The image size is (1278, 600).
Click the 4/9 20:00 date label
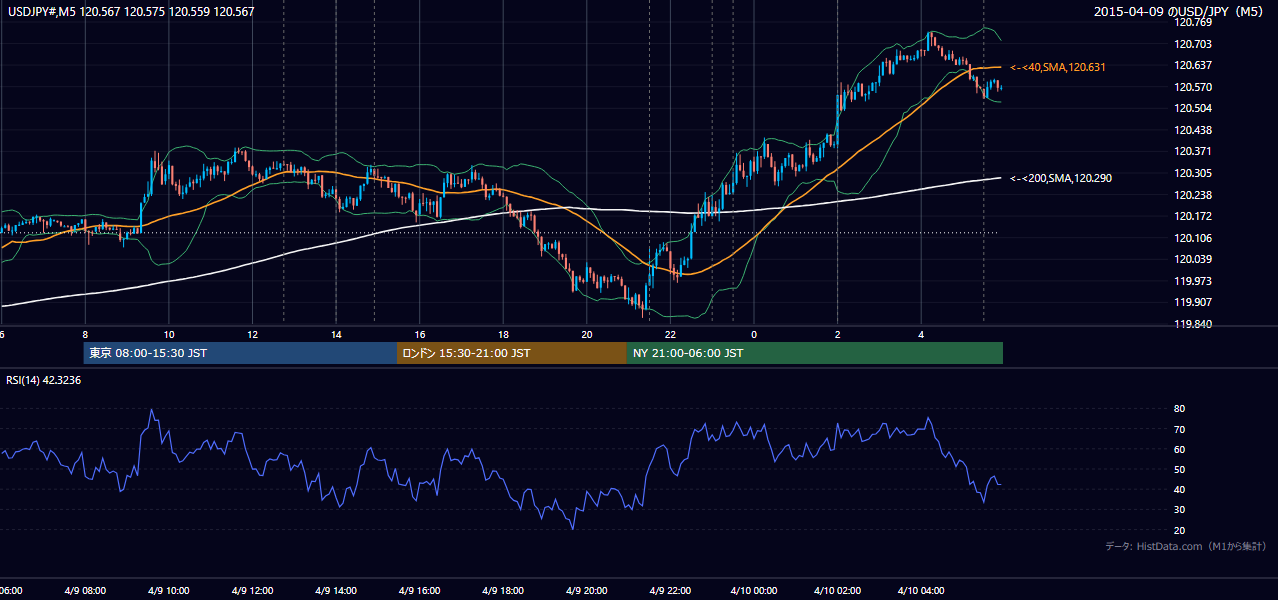tap(586, 590)
